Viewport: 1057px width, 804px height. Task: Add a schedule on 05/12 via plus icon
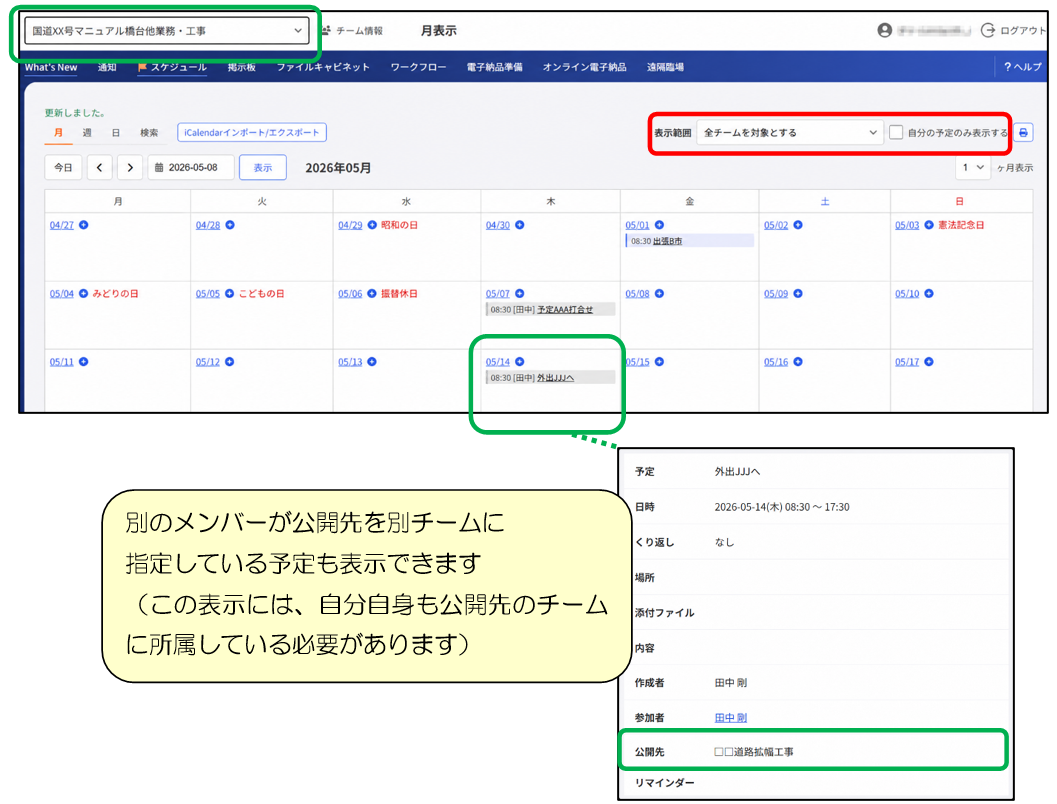click(x=230, y=362)
